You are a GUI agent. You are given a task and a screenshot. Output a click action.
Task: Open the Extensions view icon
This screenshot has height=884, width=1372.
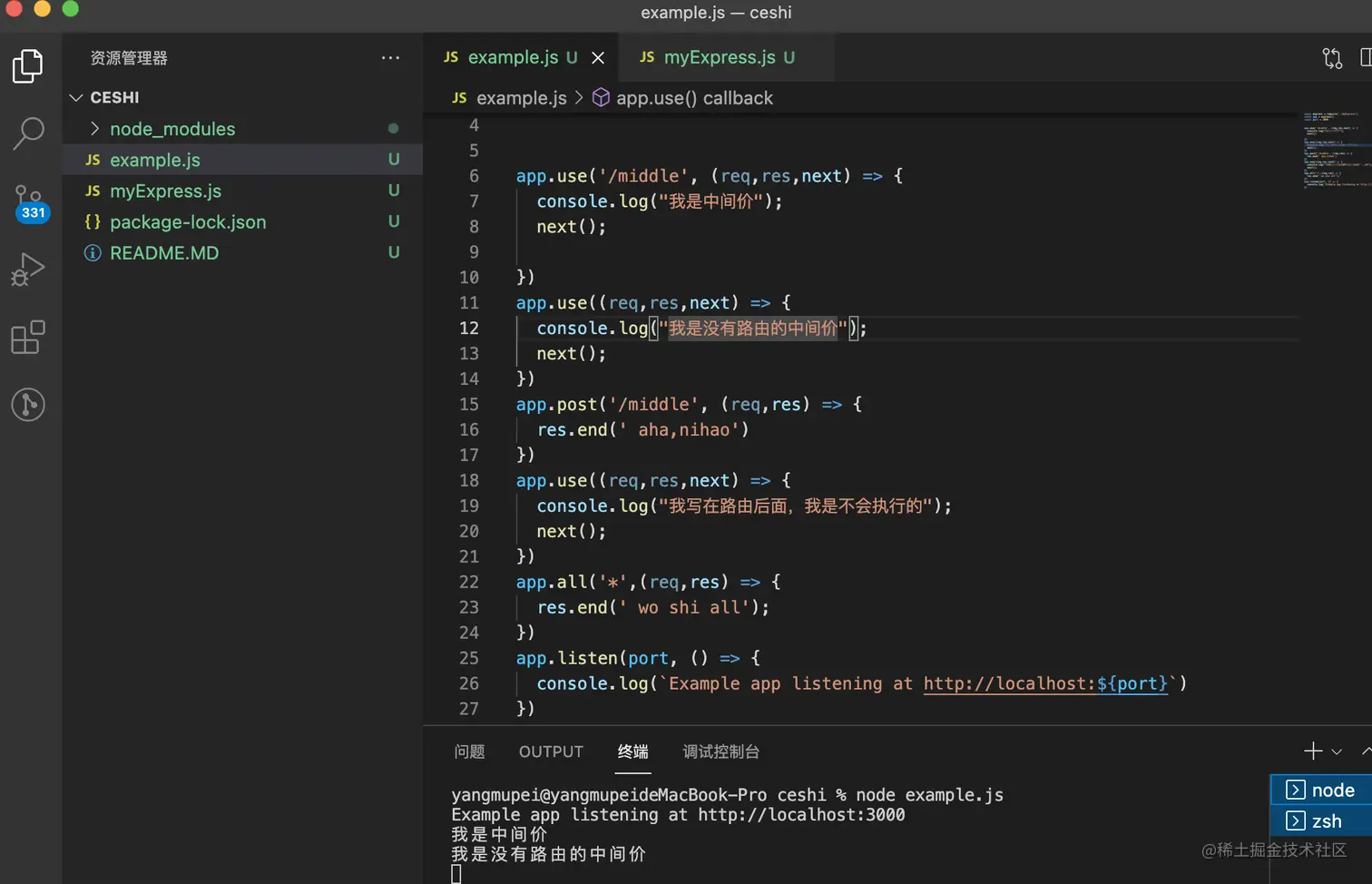(28, 337)
